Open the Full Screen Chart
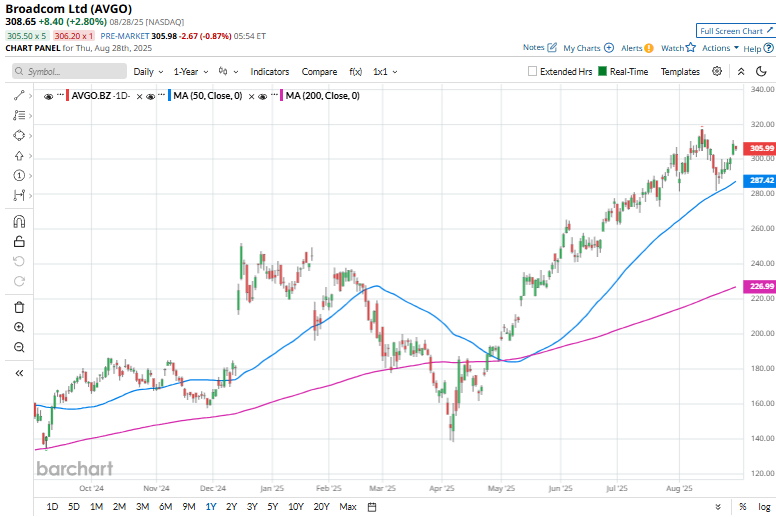The height and width of the screenshot is (517, 776). [735, 31]
